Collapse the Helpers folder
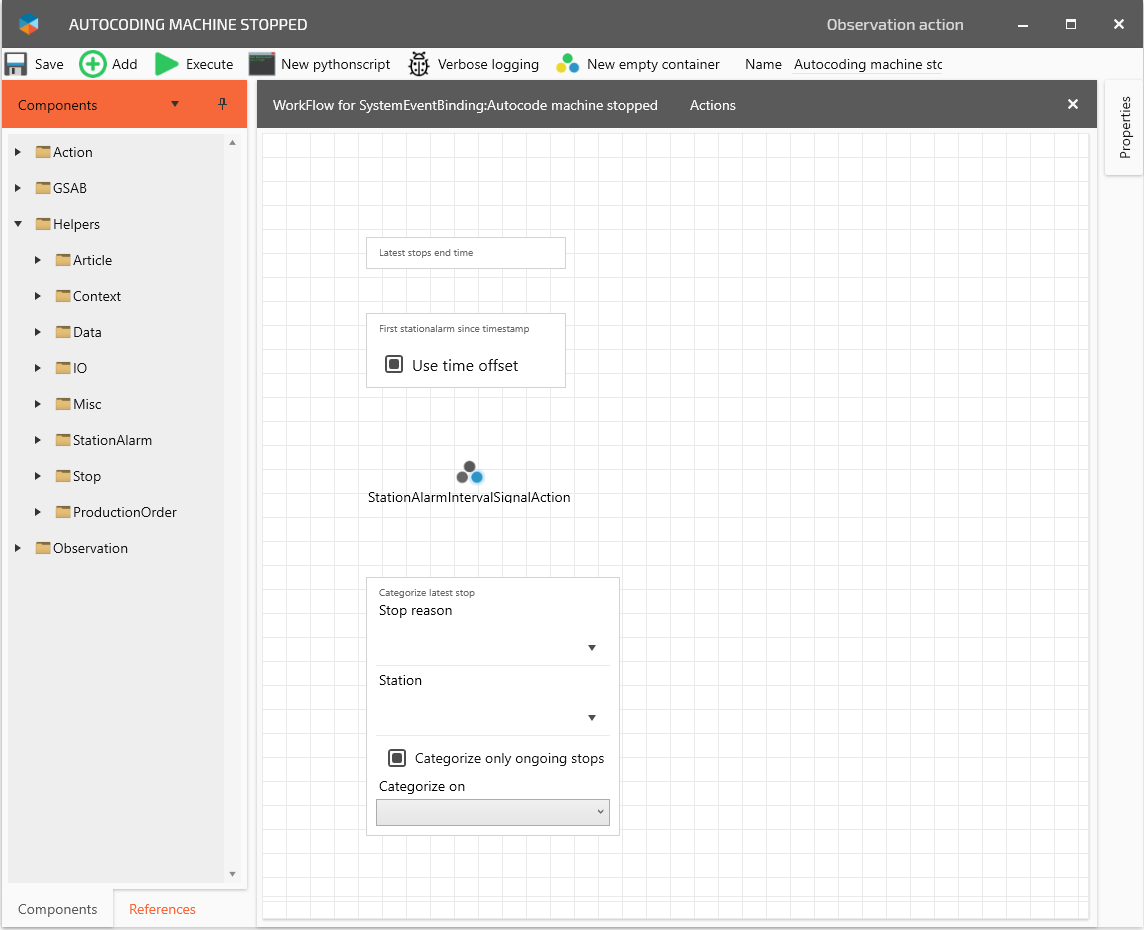The width and height of the screenshot is (1144, 930). [18, 224]
